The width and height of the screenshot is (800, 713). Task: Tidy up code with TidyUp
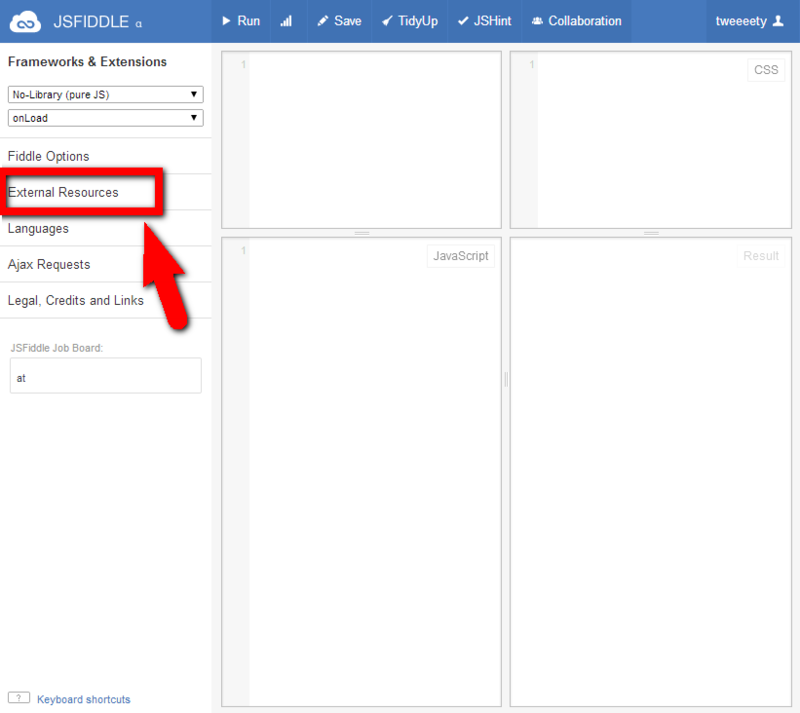click(410, 21)
